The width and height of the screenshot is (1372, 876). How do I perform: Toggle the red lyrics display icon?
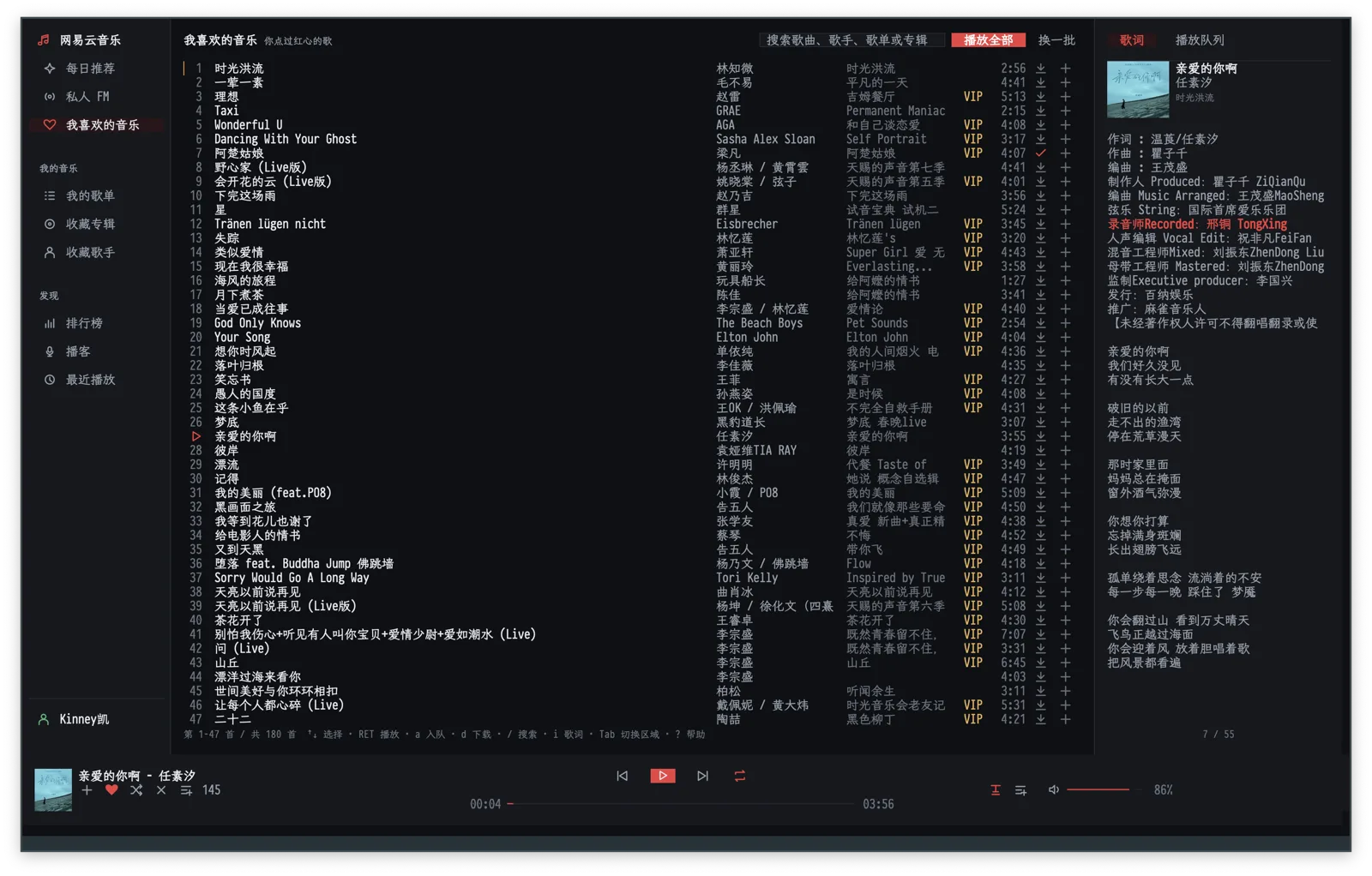click(996, 790)
